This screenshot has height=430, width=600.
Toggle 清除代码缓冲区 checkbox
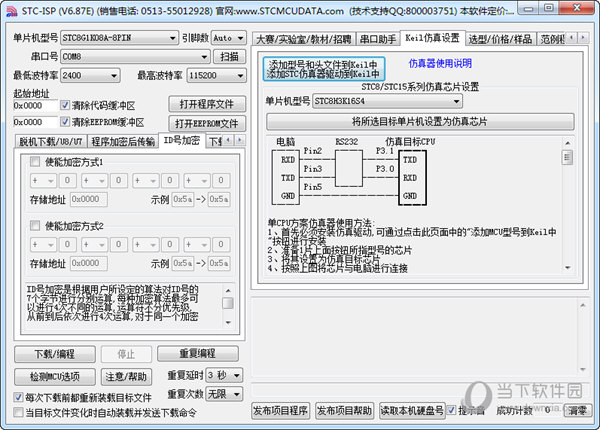(67, 105)
